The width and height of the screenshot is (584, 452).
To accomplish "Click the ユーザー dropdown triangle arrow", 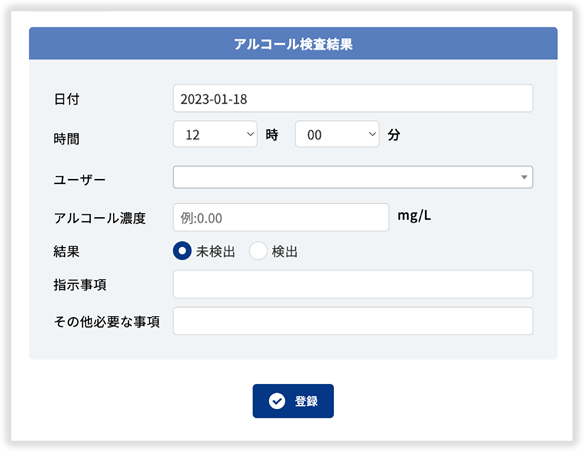I will pyautogui.click(x=524, y=177).
